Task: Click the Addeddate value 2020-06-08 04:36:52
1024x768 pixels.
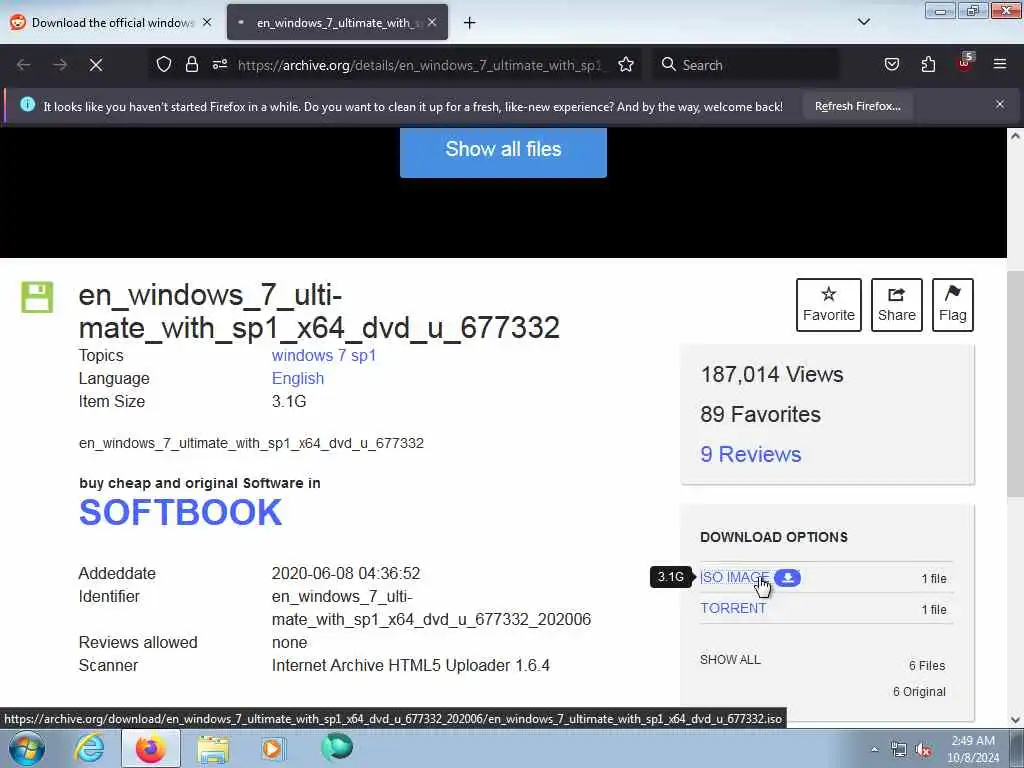Action: [345, 573]
